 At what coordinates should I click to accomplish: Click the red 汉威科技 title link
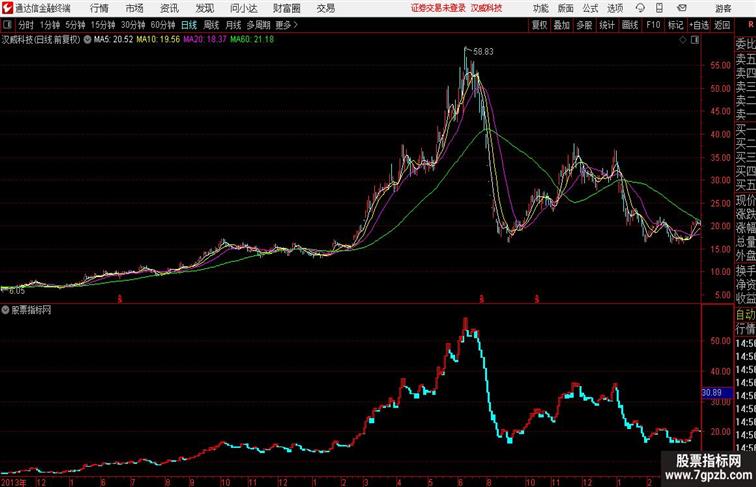pyautogui.click(x=486, y=8)
